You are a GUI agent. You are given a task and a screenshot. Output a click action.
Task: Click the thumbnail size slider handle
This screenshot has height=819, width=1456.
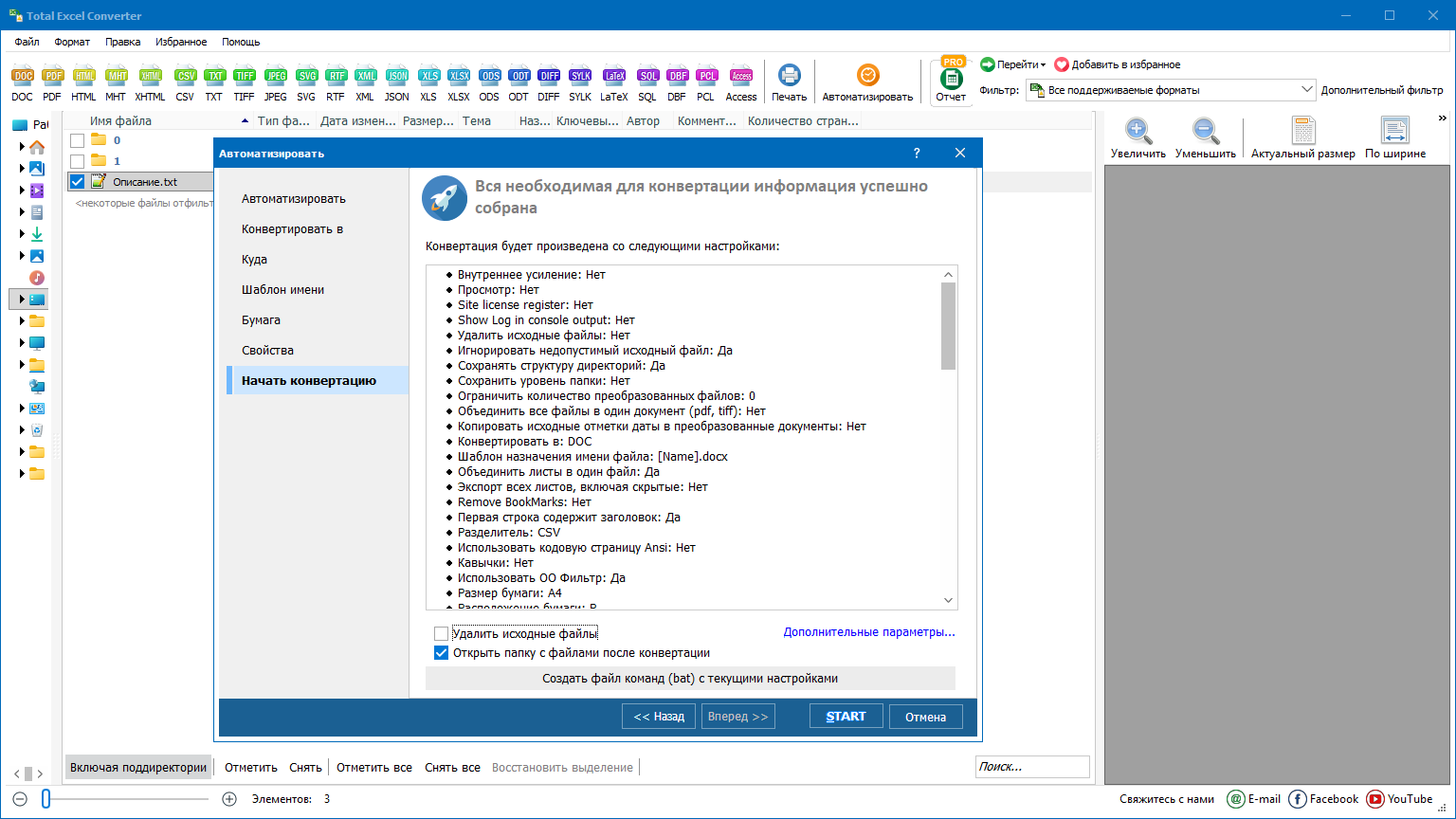45,799
